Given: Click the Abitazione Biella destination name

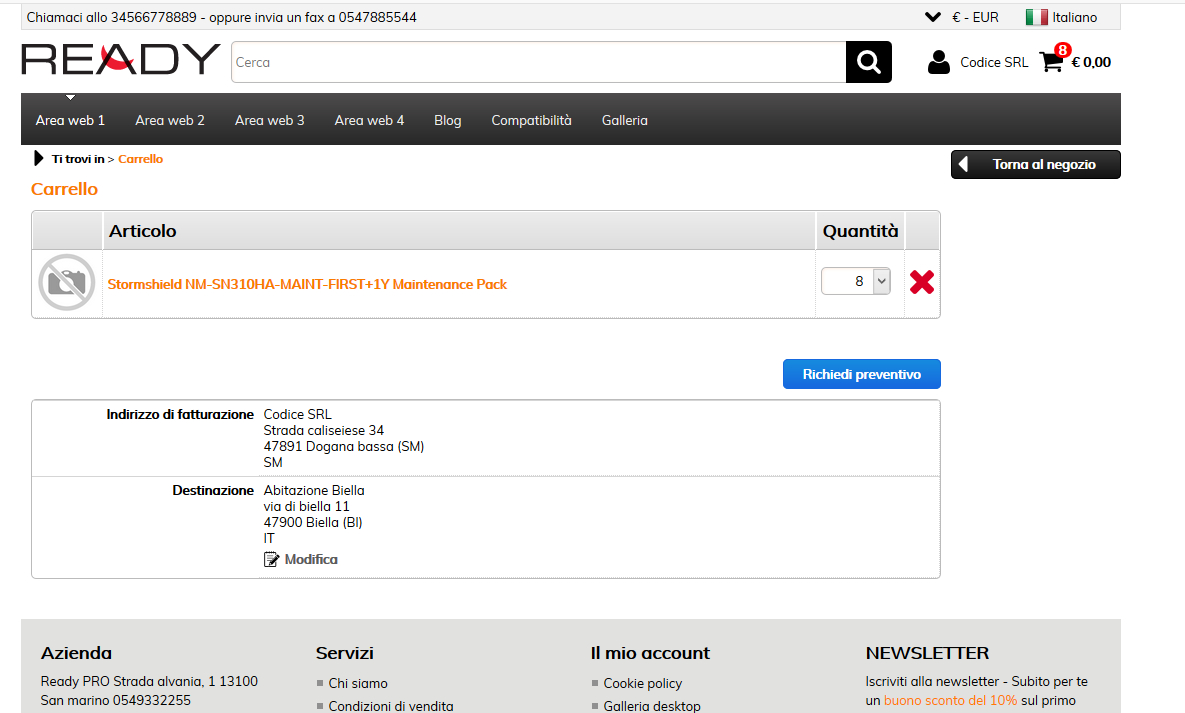Looking at the screenshot, I should [314, 491].
